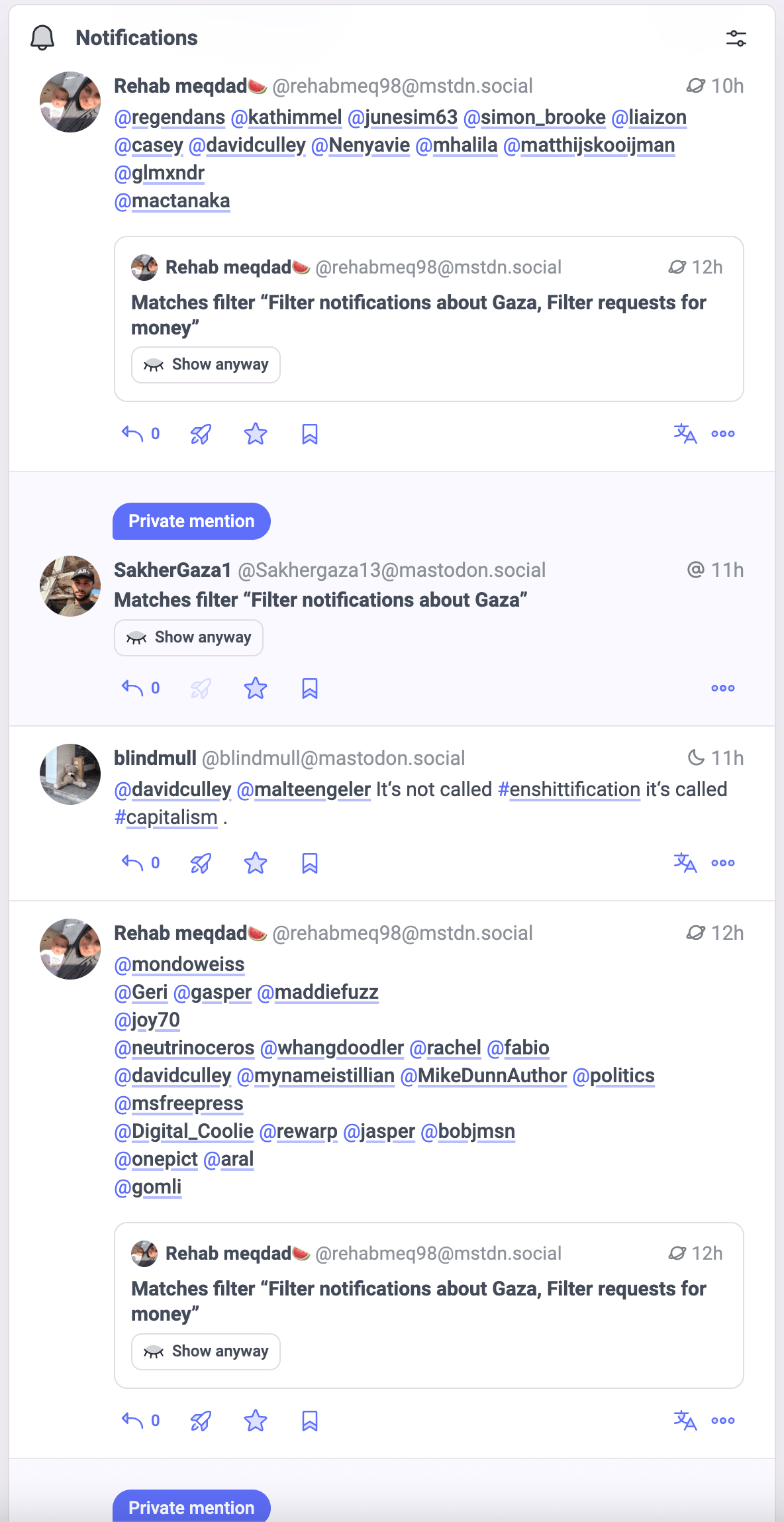Click the Notifications header title

coord(136,38)
